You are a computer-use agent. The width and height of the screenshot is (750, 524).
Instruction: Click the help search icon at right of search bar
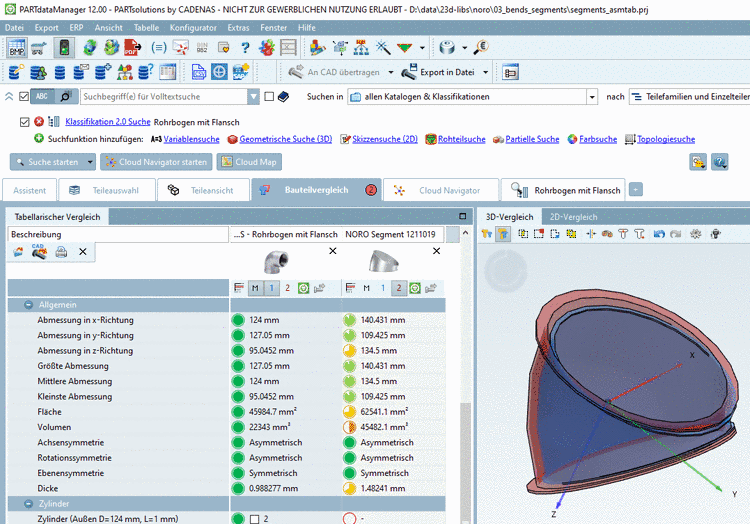point(719,162)
